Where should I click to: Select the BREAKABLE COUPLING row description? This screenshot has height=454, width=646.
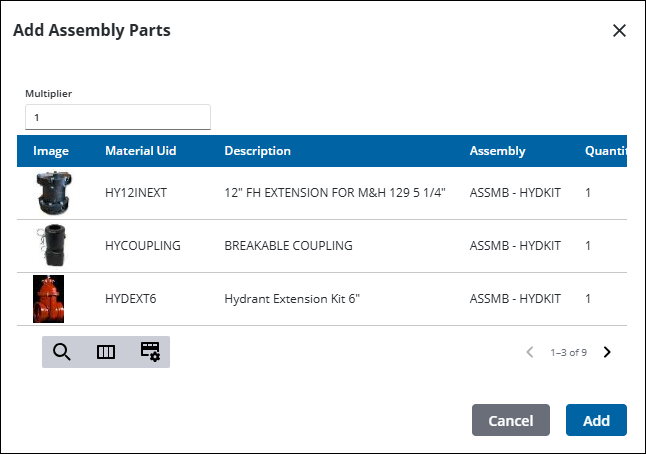click(x=288, y=245)
